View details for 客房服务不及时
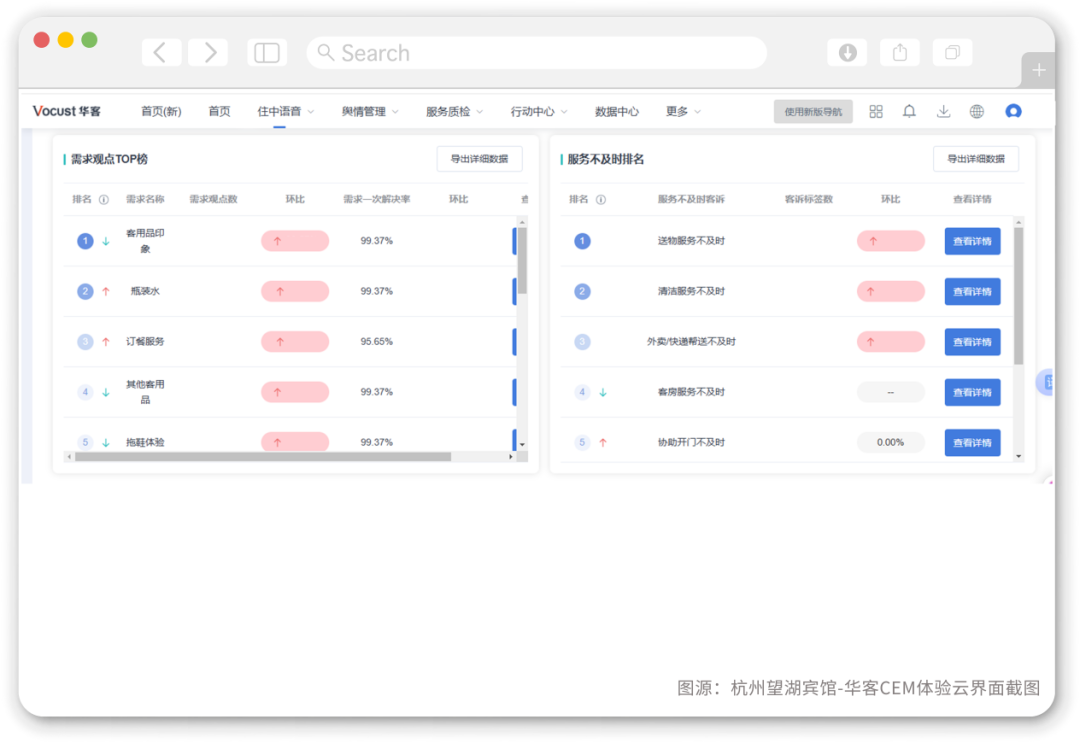The height and width of the screenshot is (743, 1080). [x=972, y=392]
